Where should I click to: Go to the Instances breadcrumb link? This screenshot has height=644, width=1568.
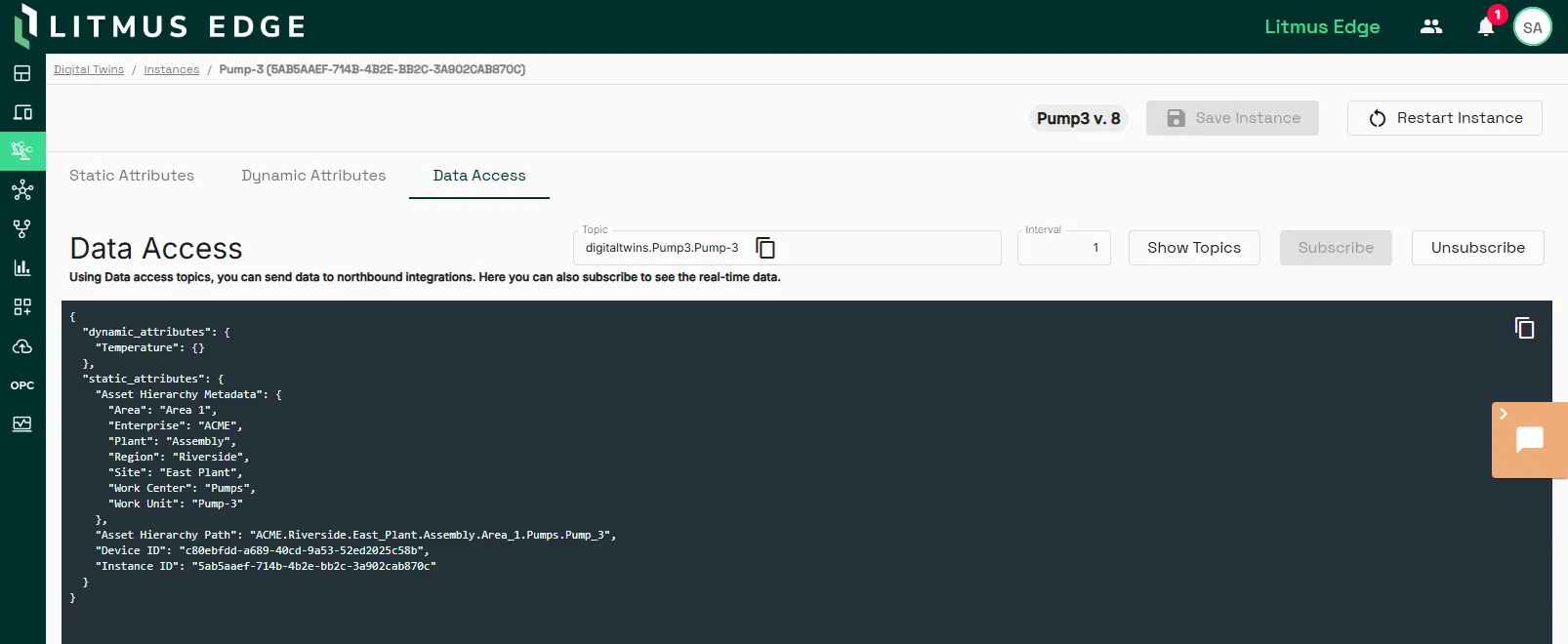[172, 69]
